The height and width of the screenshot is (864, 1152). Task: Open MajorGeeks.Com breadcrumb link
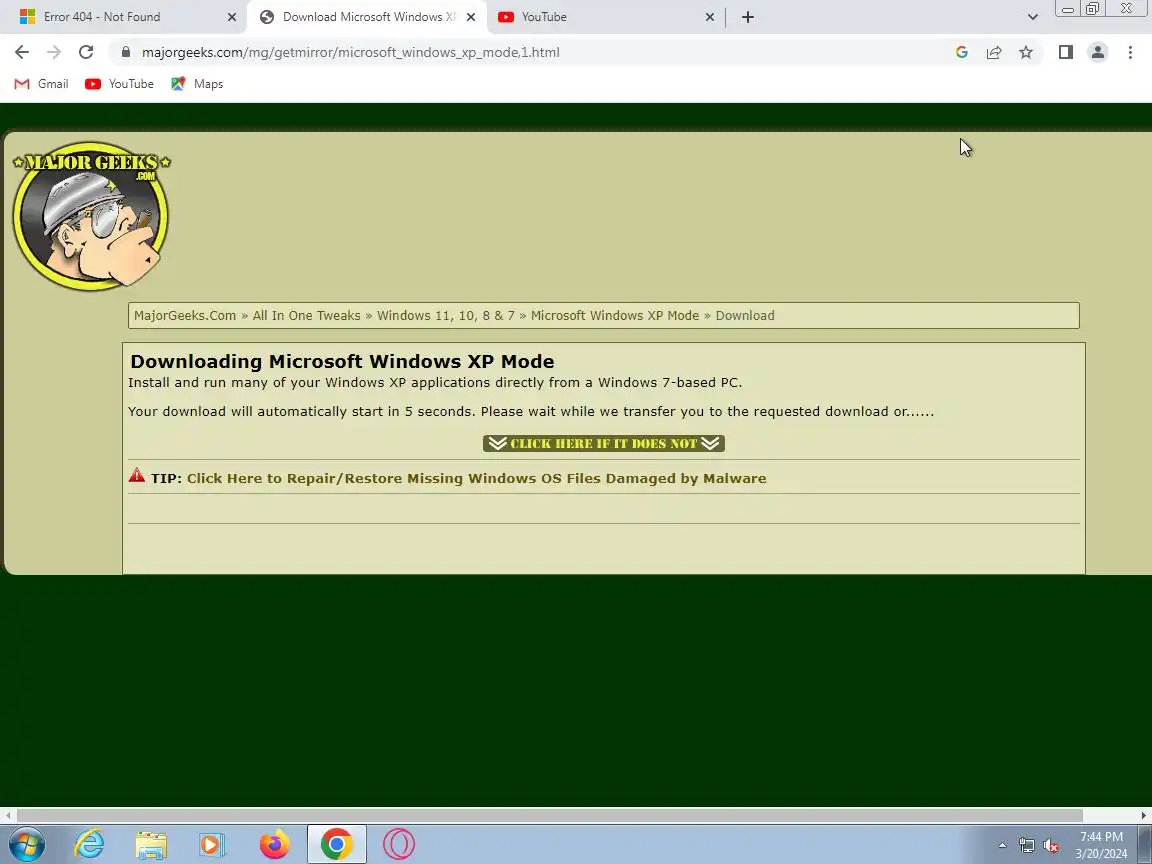(185, 315)
